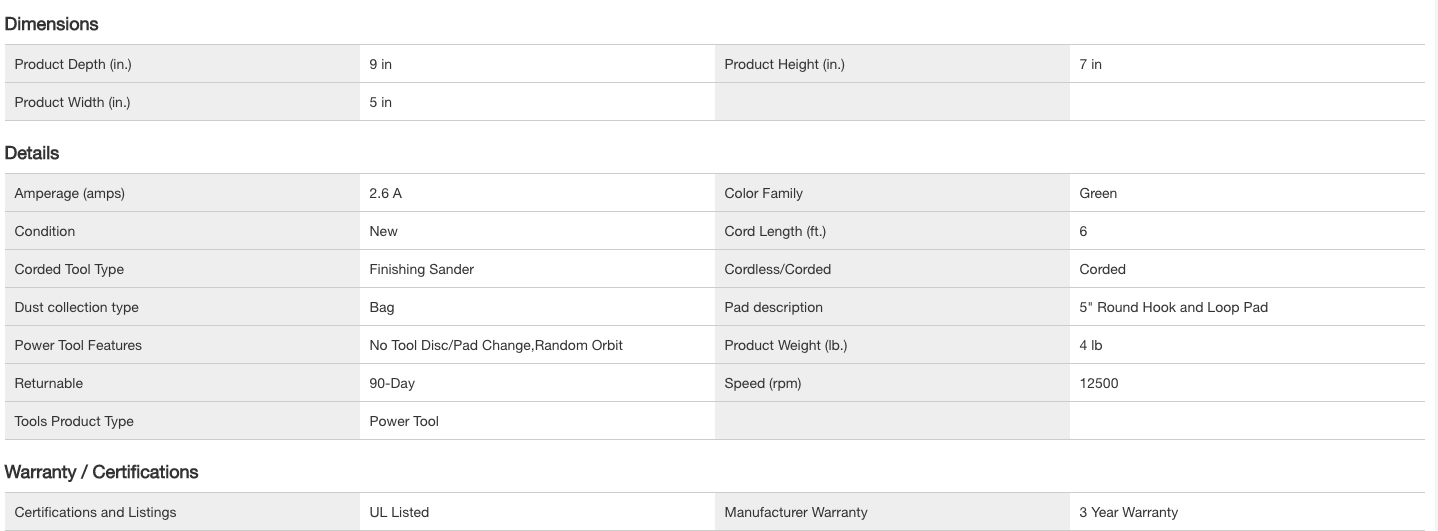Click the Speed (rpm) value 12500
This screenshot has width=1438, height=531.
click(x=1099, y=383)
